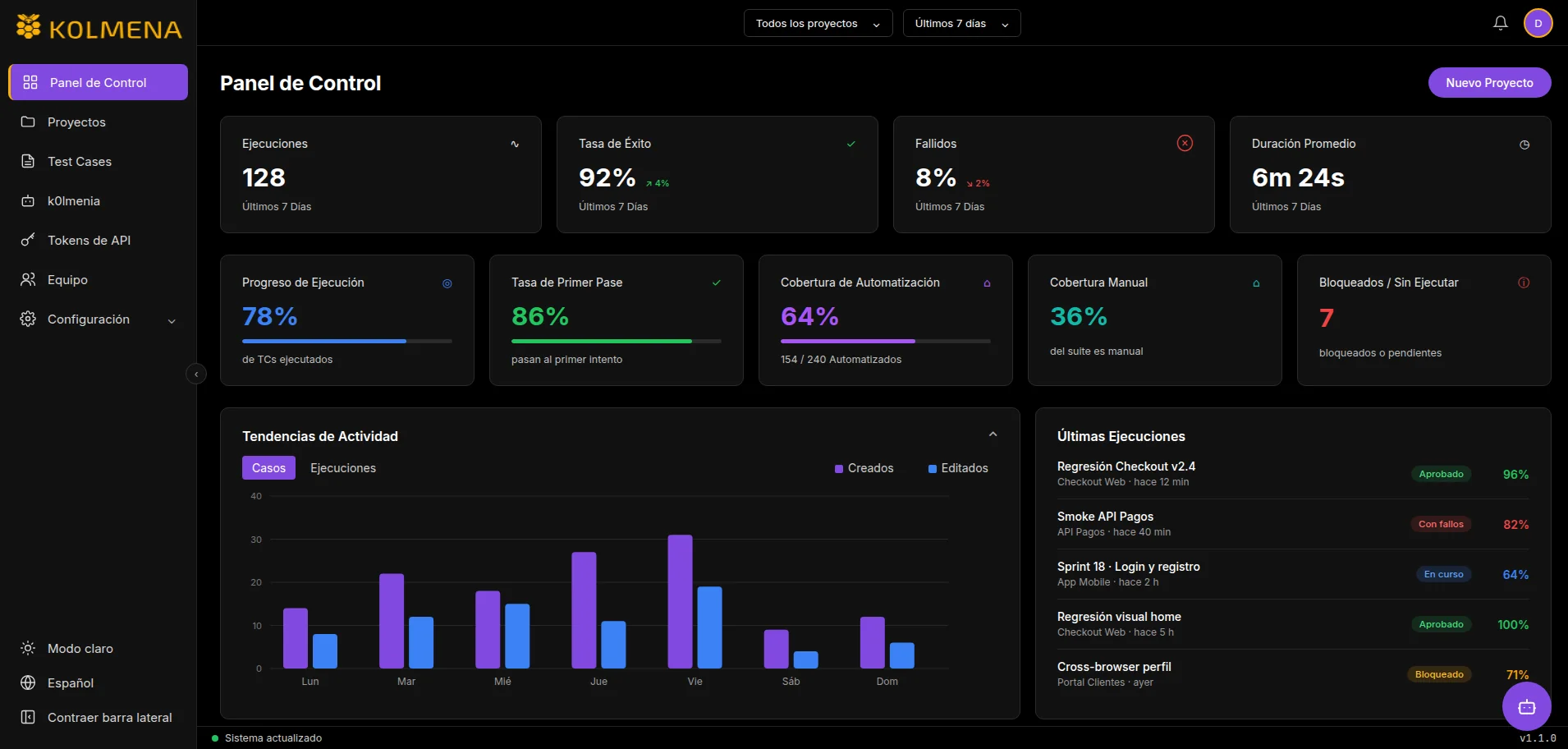The image size is (1568, 749).
Task: Click the Ejecuciones activity wave icon
Action: click(x=515, y=144)
